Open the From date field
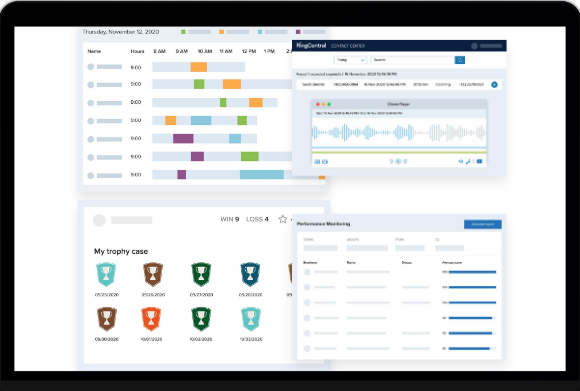This screenshot has width=580, height=391. coord(410,248)
